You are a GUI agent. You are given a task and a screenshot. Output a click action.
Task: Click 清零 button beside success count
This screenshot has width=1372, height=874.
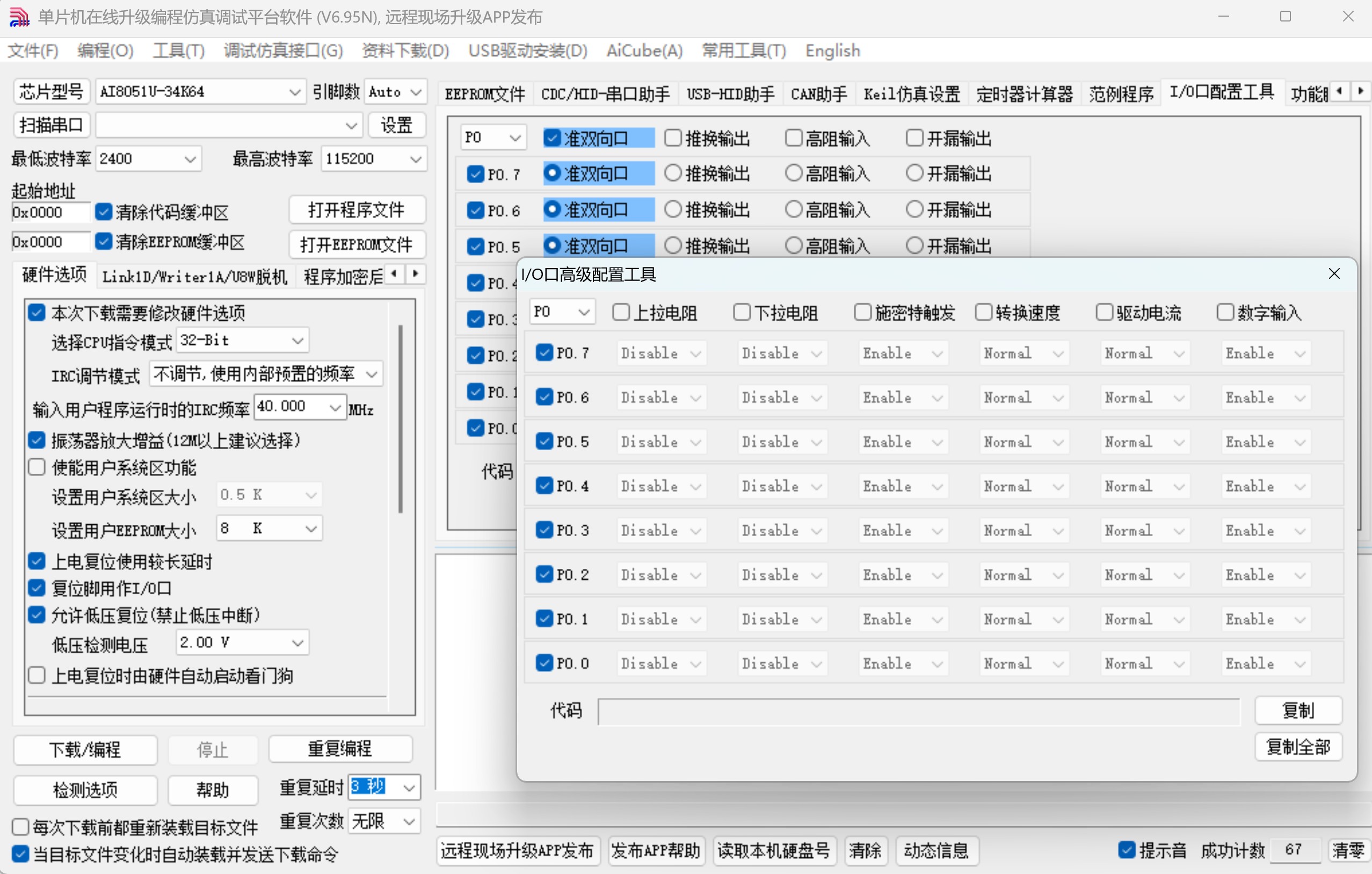click(1348, 850)
